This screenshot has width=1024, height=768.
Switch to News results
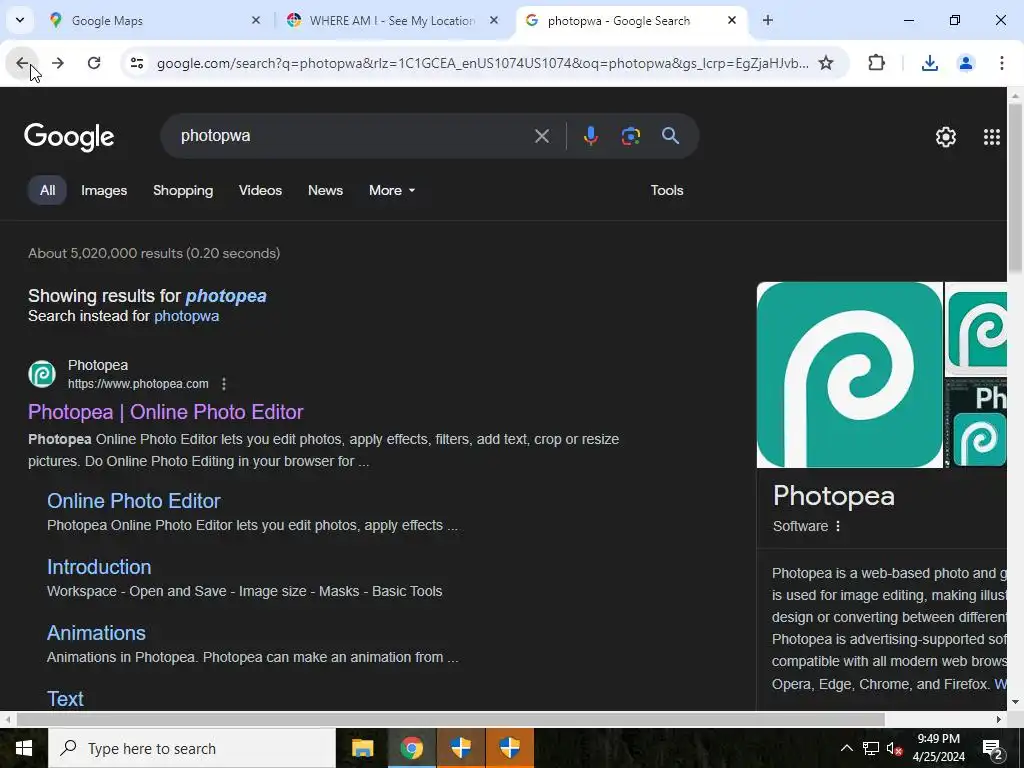point(325,190)
